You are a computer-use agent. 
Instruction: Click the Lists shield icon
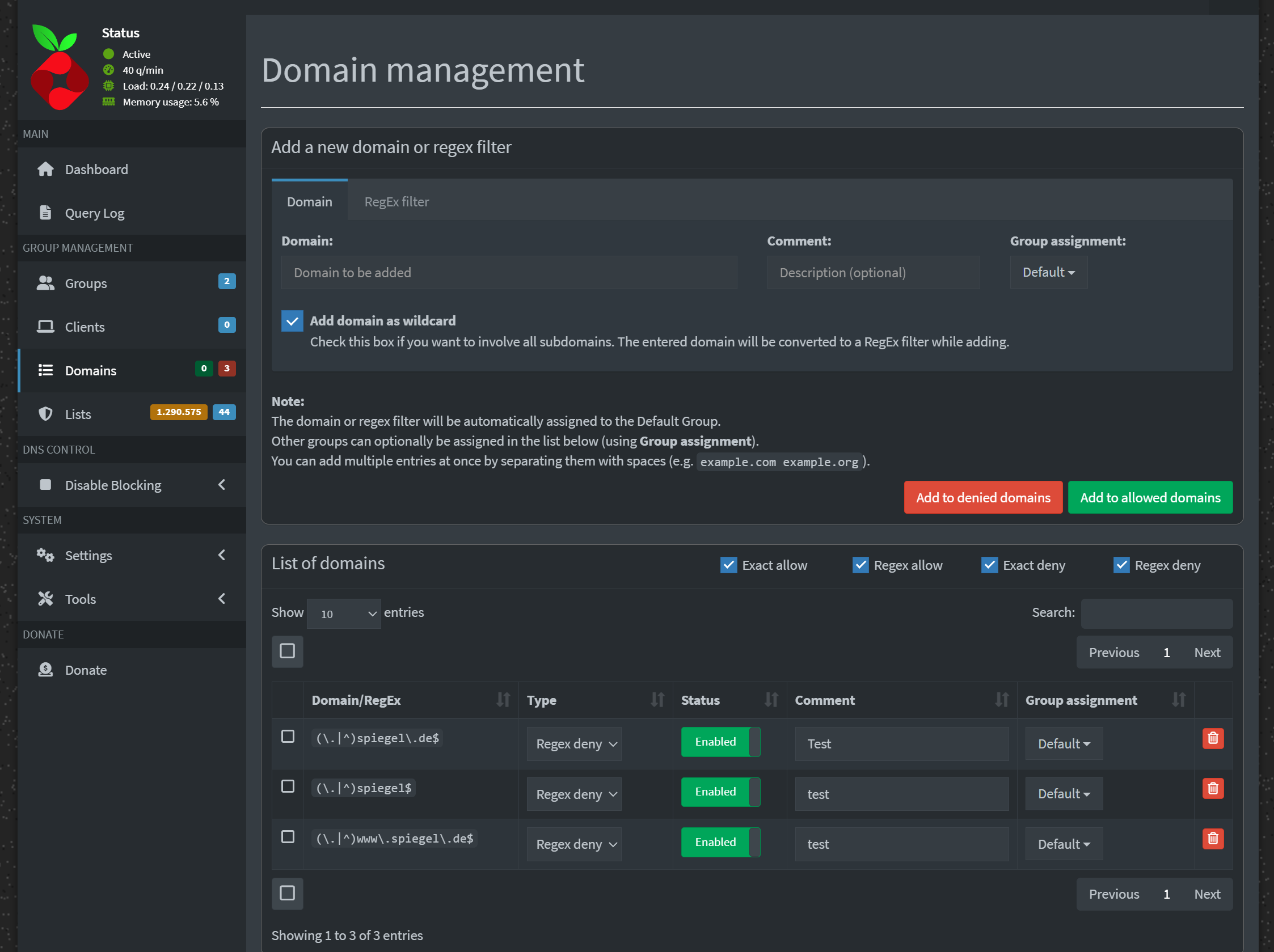click(x=45, y=414)
